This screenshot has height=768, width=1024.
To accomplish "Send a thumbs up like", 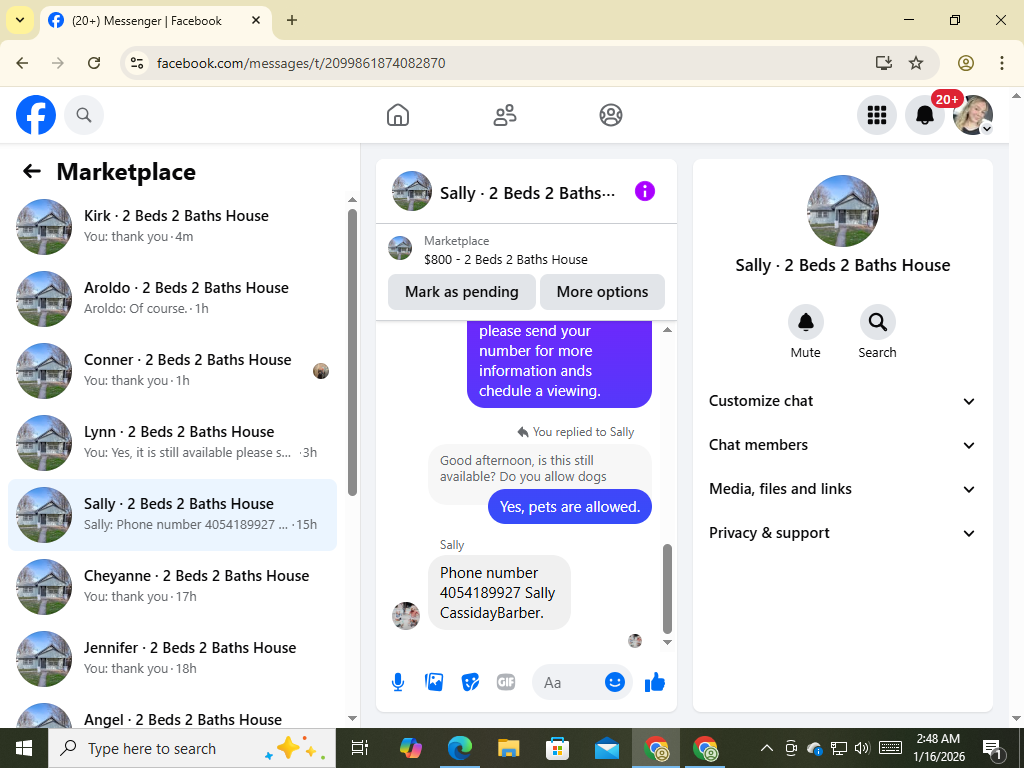I will 654,682.
